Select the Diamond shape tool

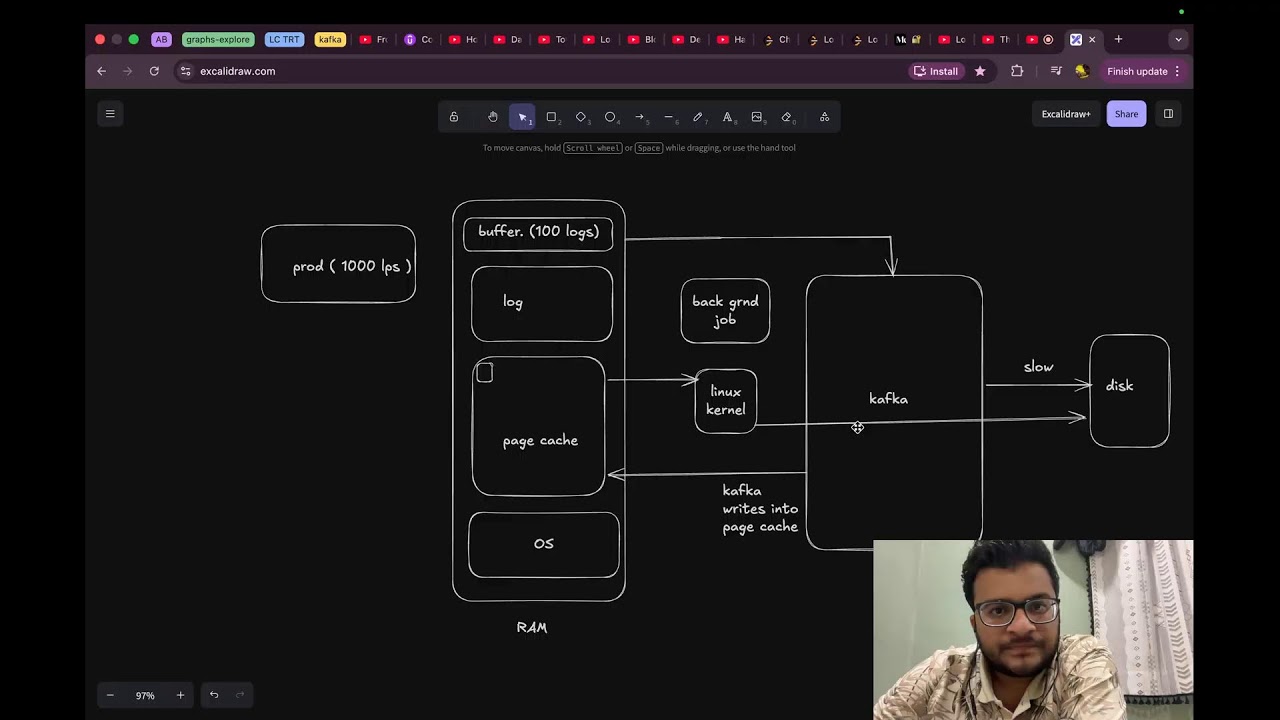pyautogui.click(x=581, y=117)
